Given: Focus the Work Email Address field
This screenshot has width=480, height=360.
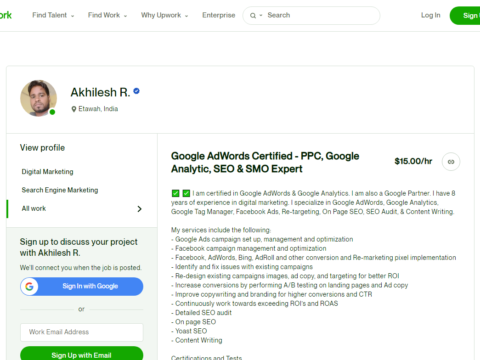Looking at the screenshot, I should pos(82,332).
